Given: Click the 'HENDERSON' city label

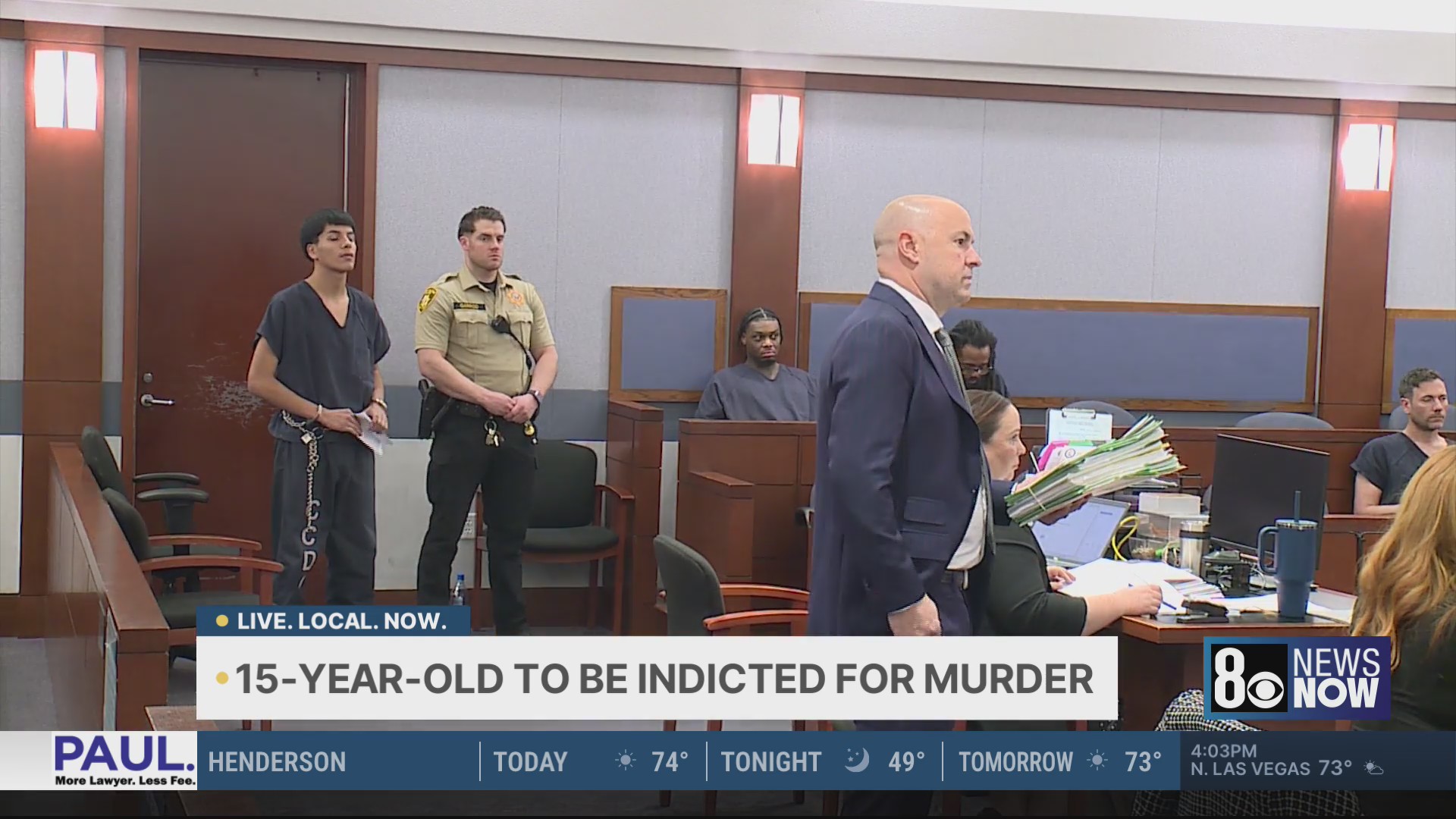Looking at the screenshot, I should pyautogui.click(x=277, y=761).
